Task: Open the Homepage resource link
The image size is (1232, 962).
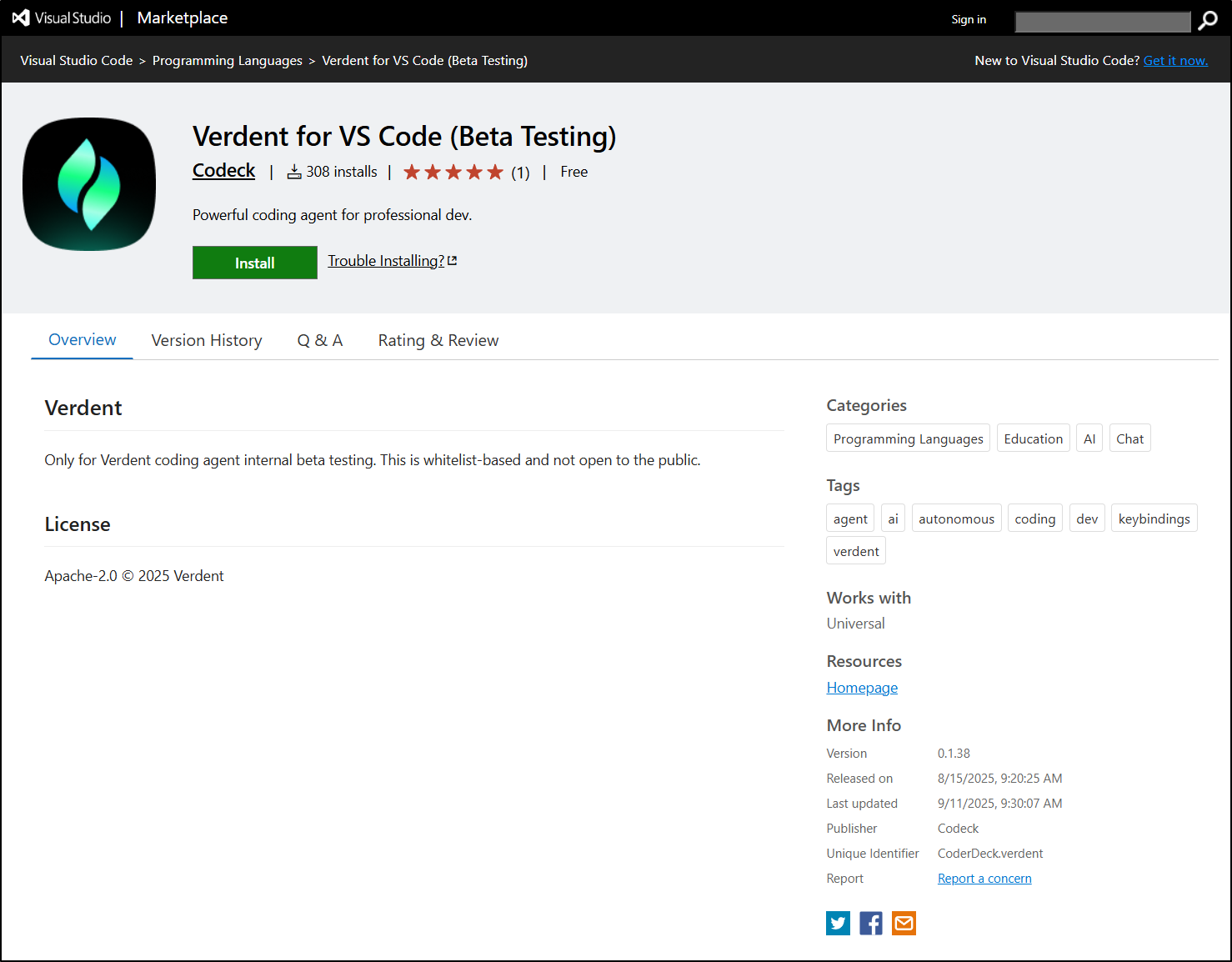Action: pos(862,688)
